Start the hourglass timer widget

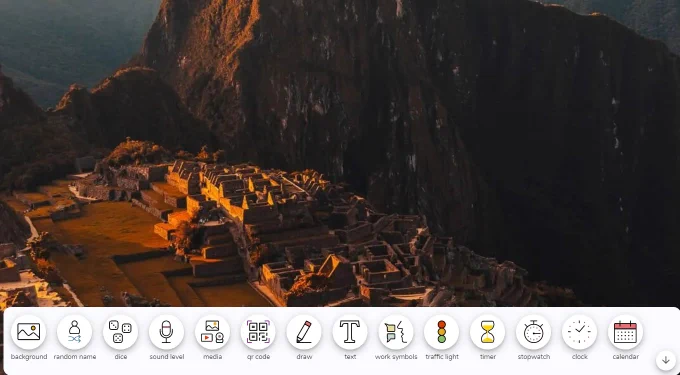point(487,332)
